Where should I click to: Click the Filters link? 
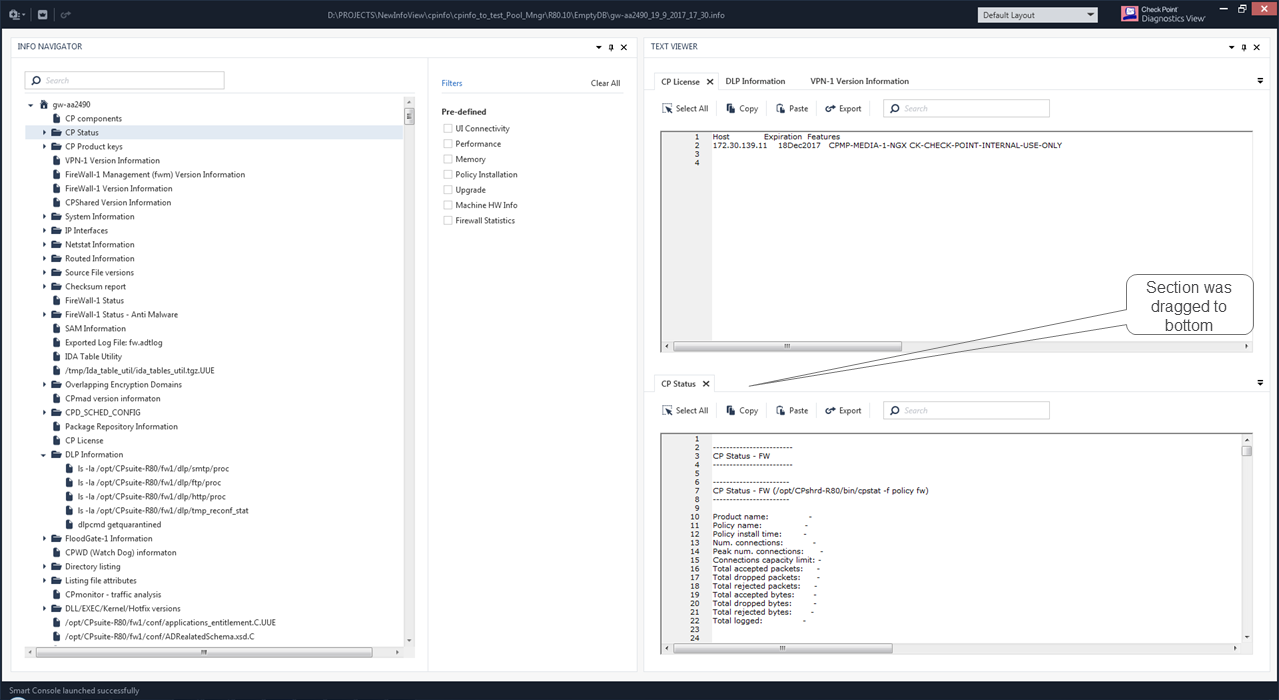452,83
